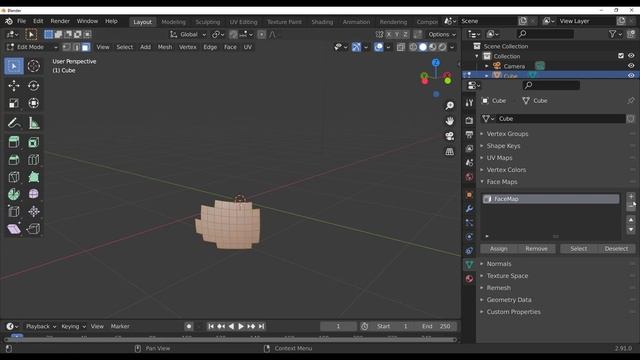Screen dimensions: 640x360
Task: Toggle Collection visibility eye
Action: [x=631, y=56]
